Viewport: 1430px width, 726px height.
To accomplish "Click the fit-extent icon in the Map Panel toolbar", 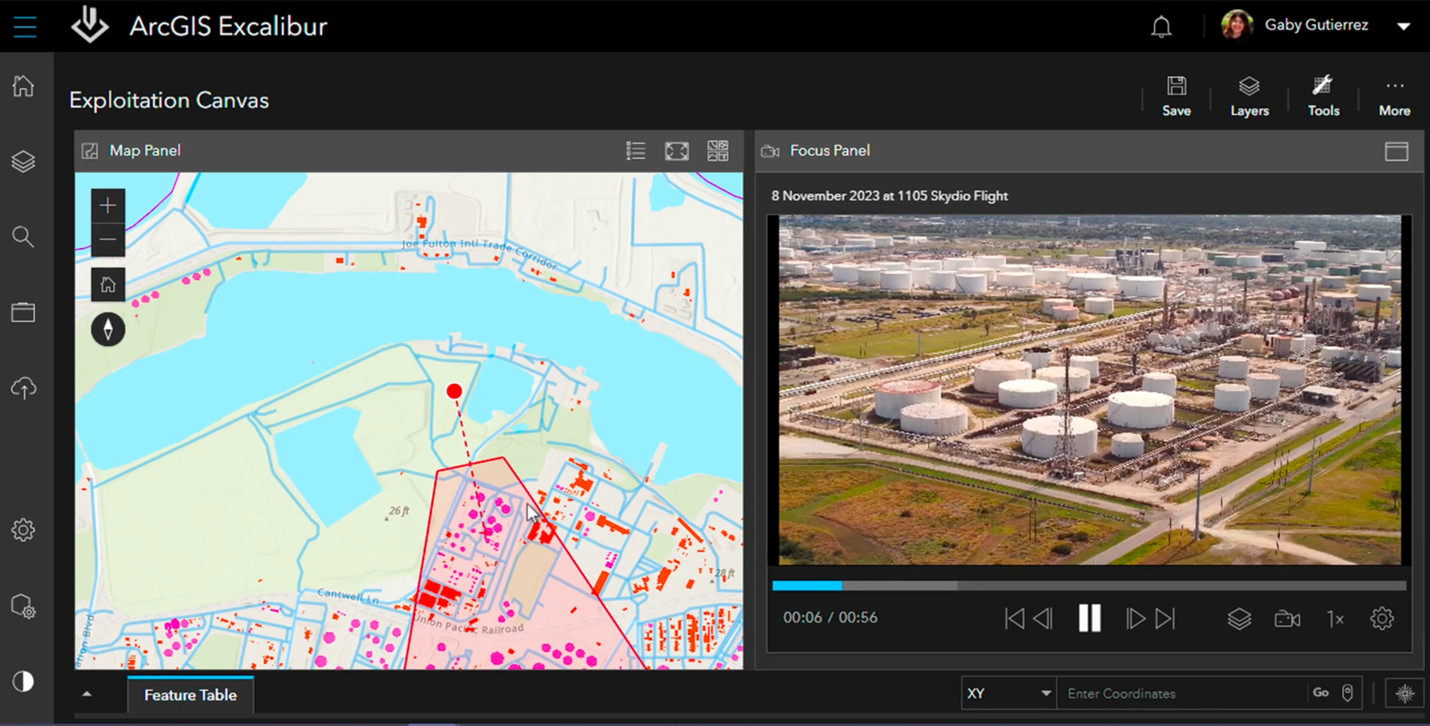I will pyautogui.click(x=676, y=150).
